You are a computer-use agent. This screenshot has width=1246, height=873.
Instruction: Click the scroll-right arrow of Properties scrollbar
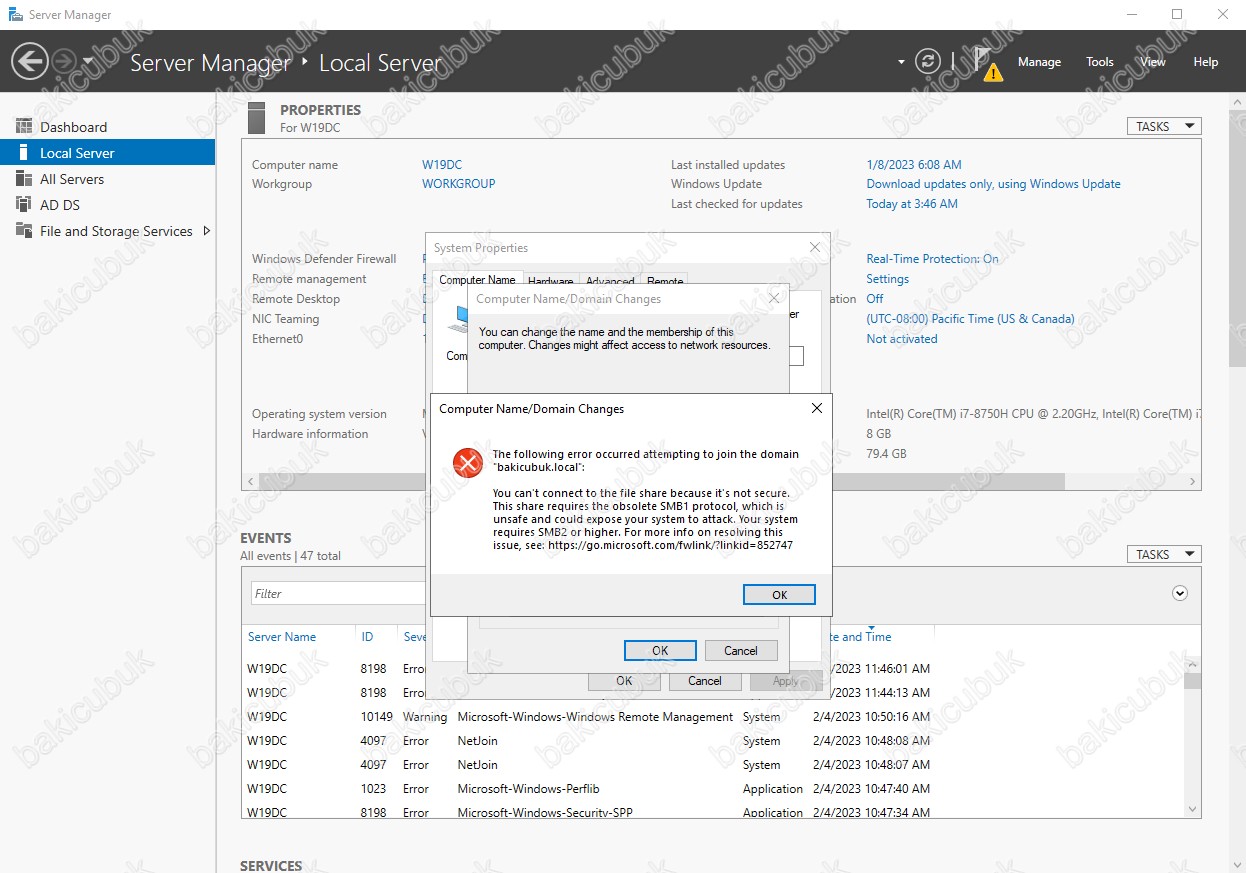pyautogui.click(x=1193, y=481)
